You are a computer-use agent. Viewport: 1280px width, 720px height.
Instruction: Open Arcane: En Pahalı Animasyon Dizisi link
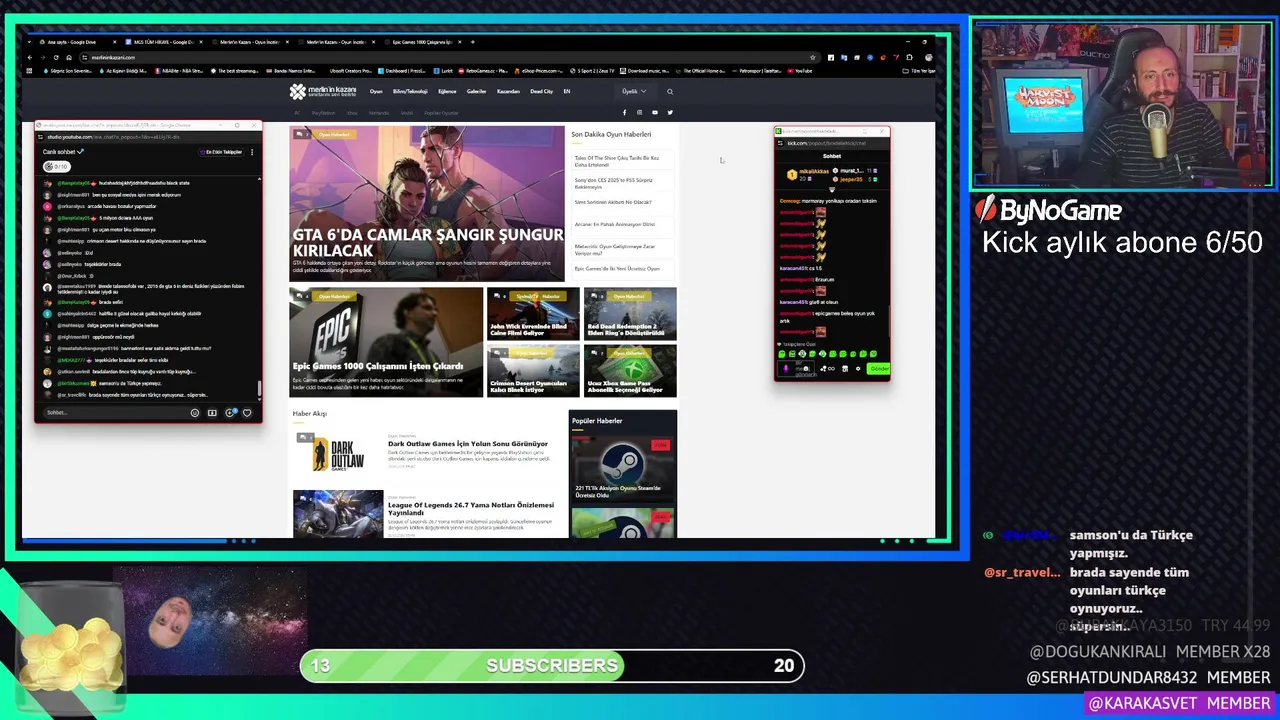pyautogui.click(x=615, y=224)
